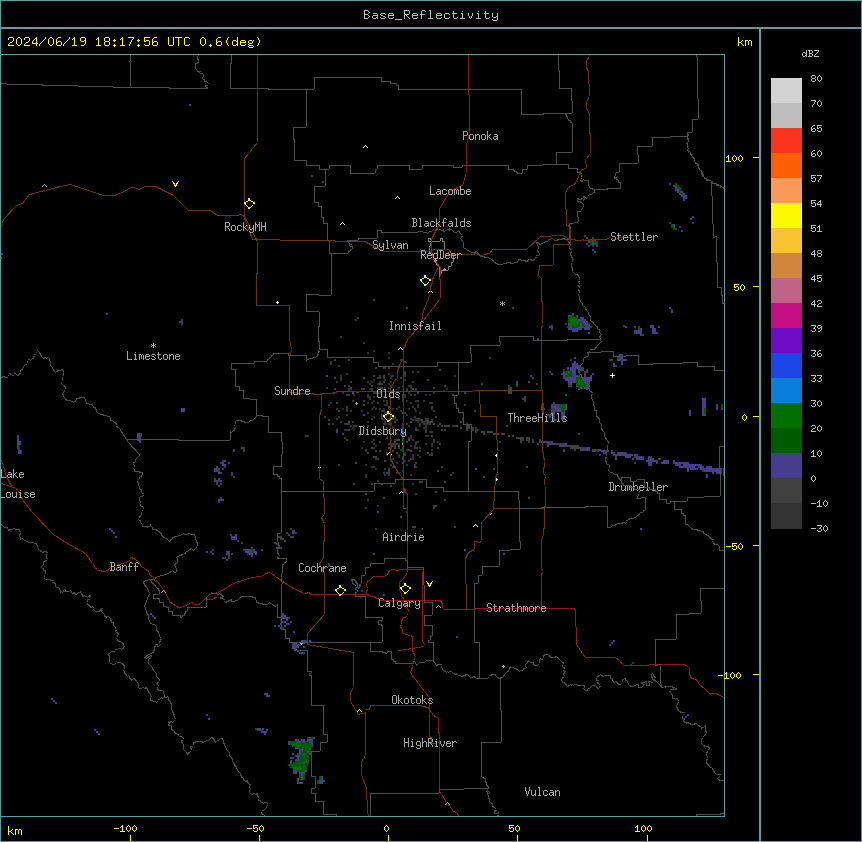Click the RockyMH label
Image resolution: width=862 pixels, height=842 pixels.
245,227
